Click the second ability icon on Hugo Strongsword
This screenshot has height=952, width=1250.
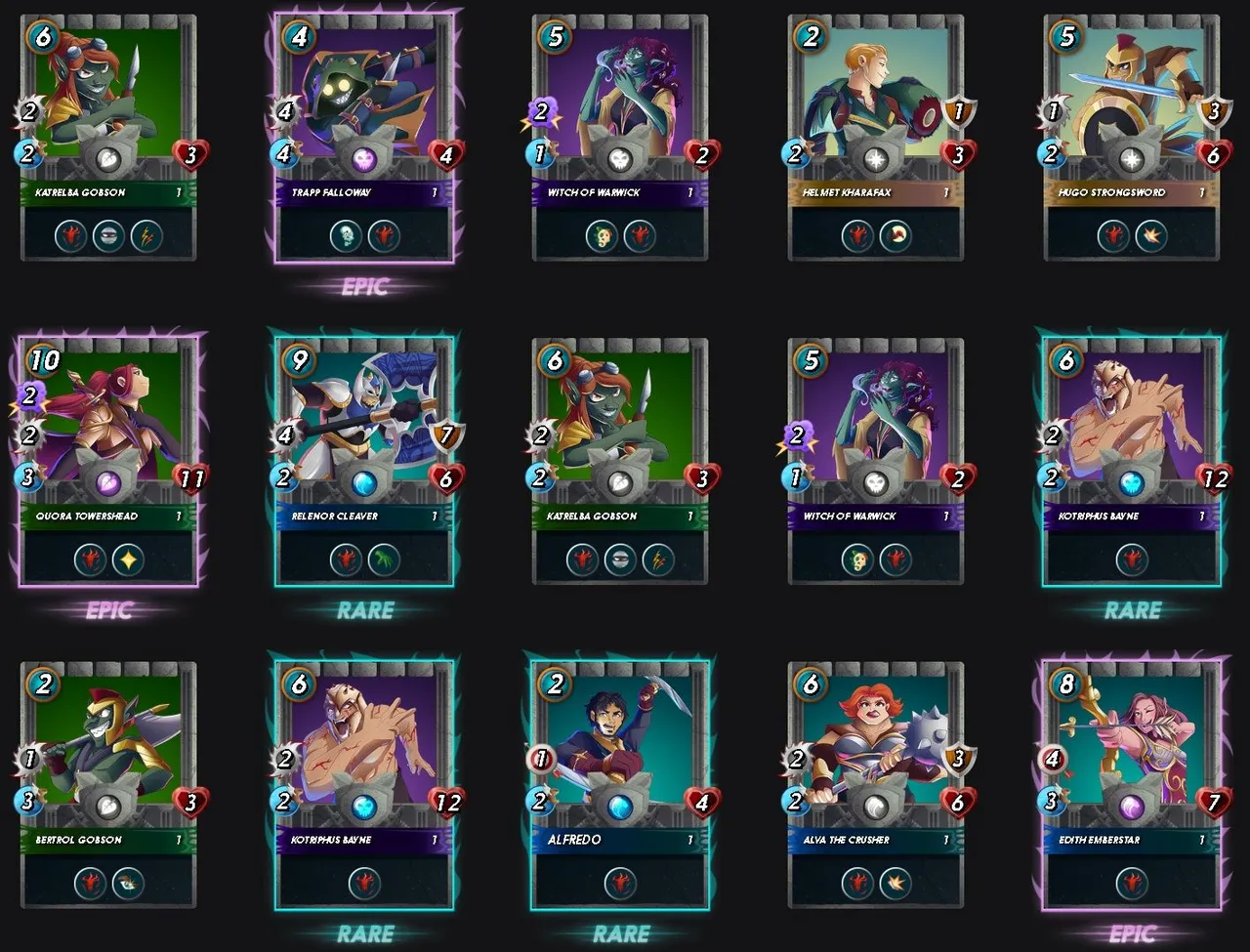(x=1151, y=235)
